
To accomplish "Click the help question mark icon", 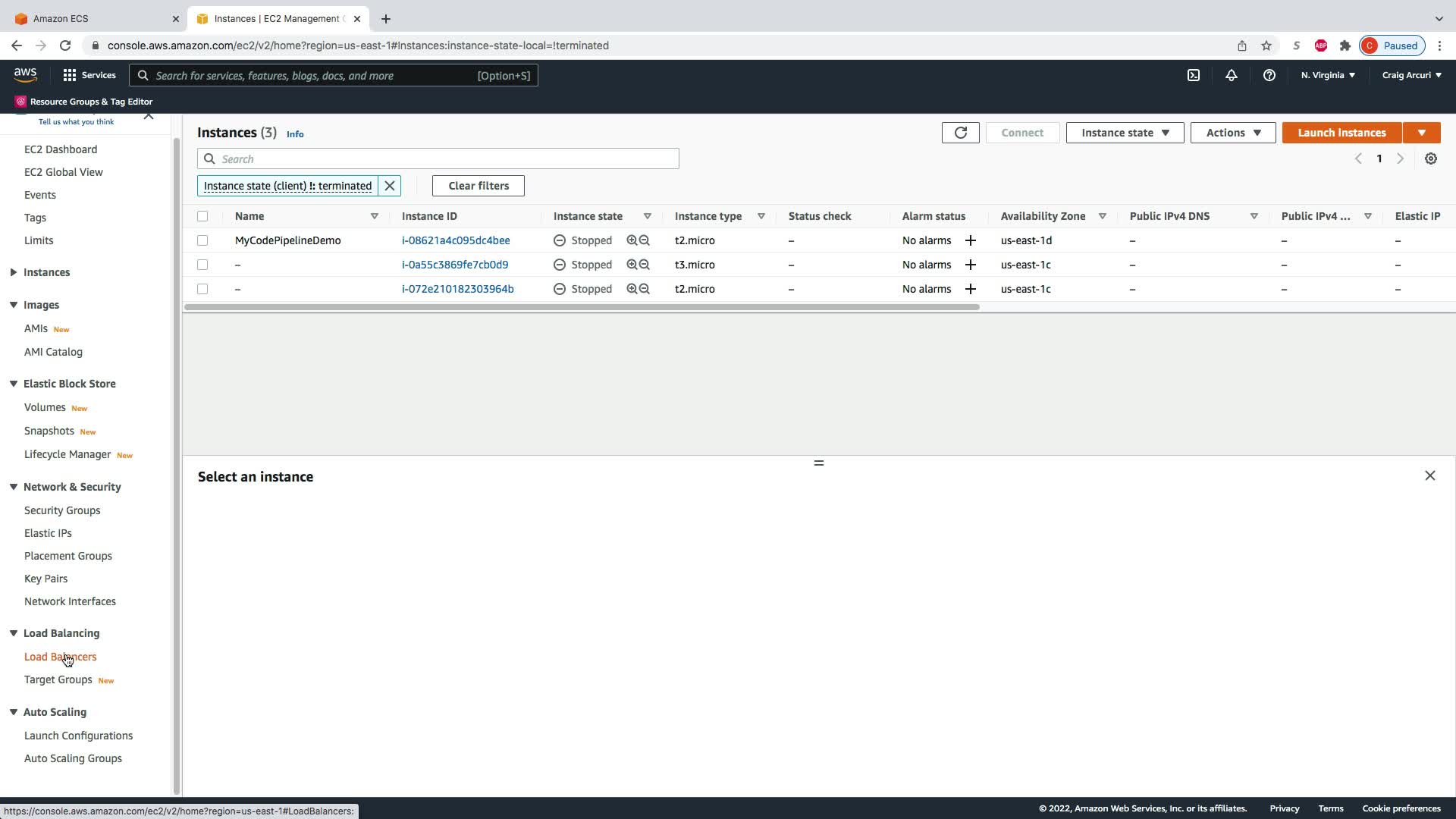I will (1269, 75).
